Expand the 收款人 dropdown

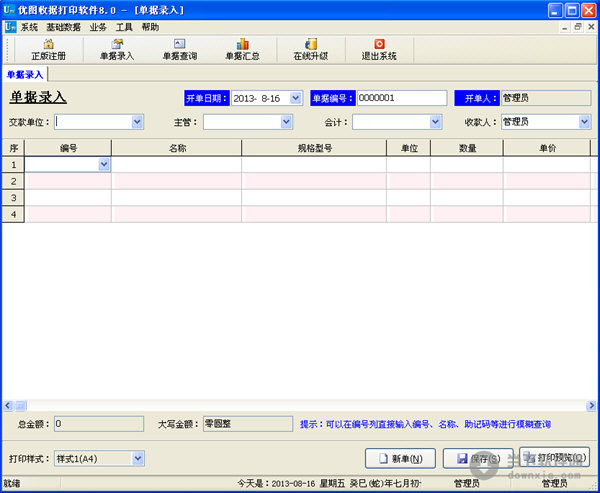coord(584,122)
